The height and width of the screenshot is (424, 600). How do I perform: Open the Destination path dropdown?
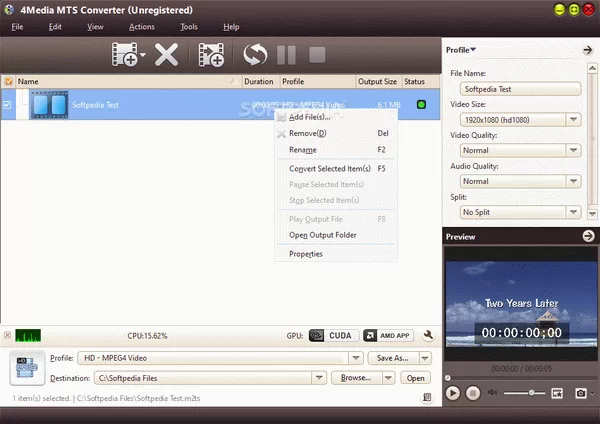(319, 378)
